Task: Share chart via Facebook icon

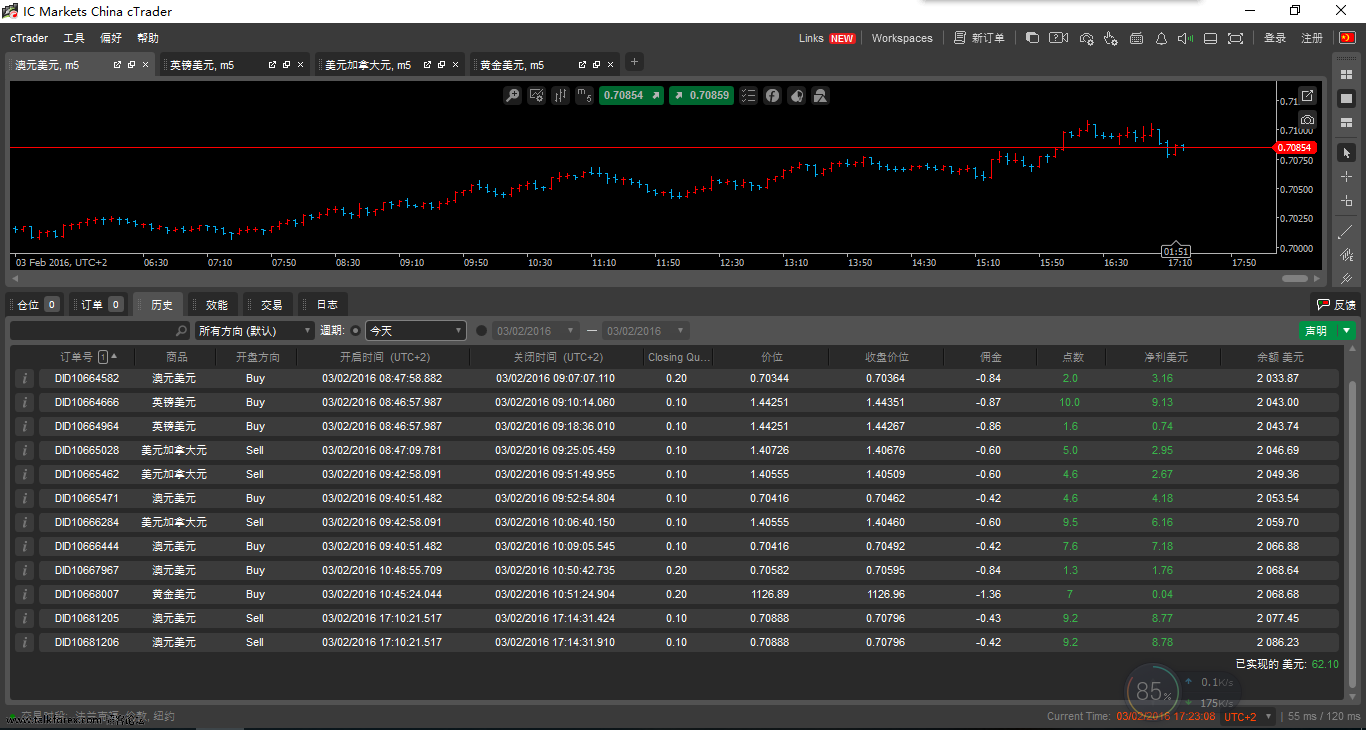Action: [x=772, y=96]
